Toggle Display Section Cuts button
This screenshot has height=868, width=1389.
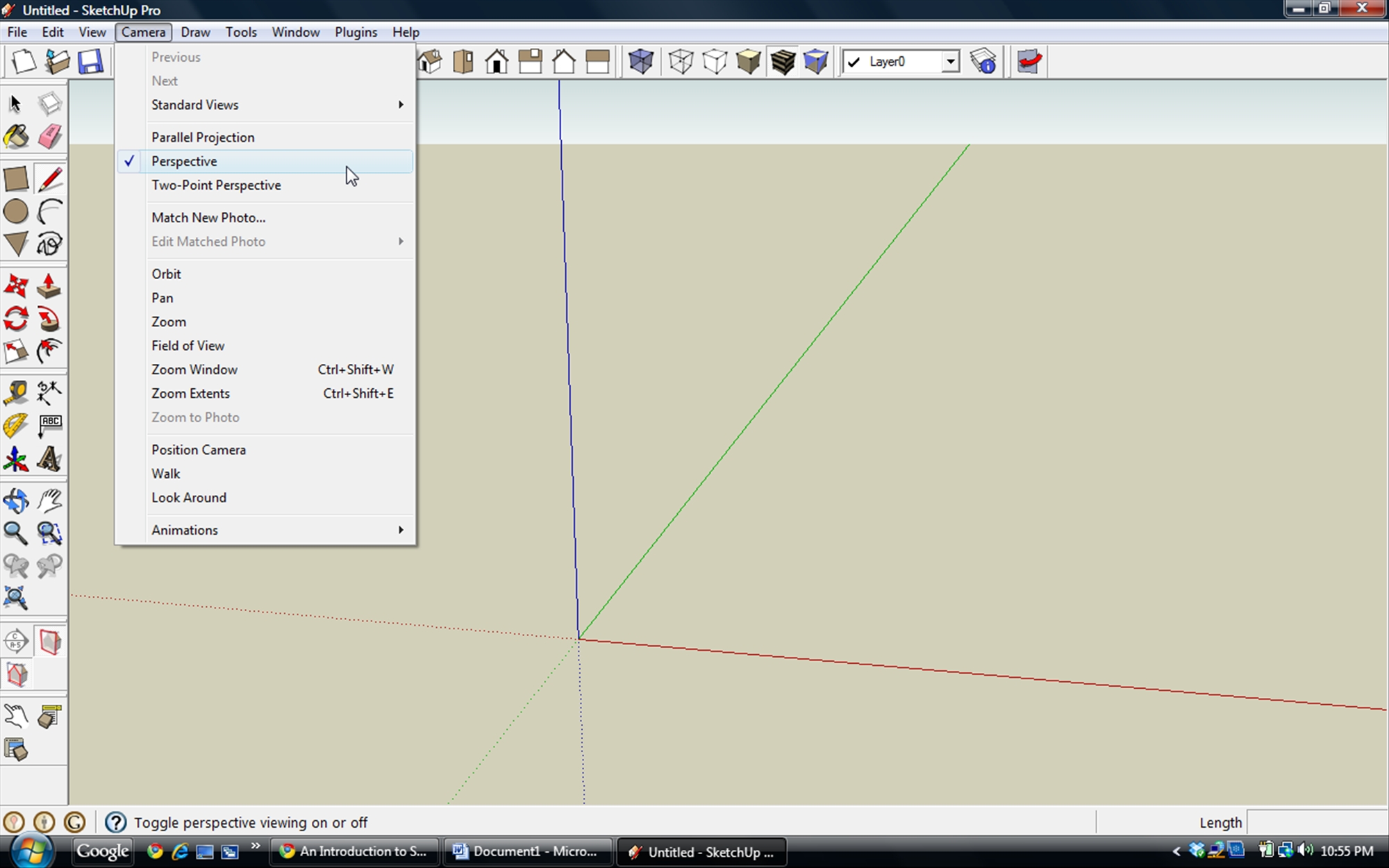click(16, 674)
